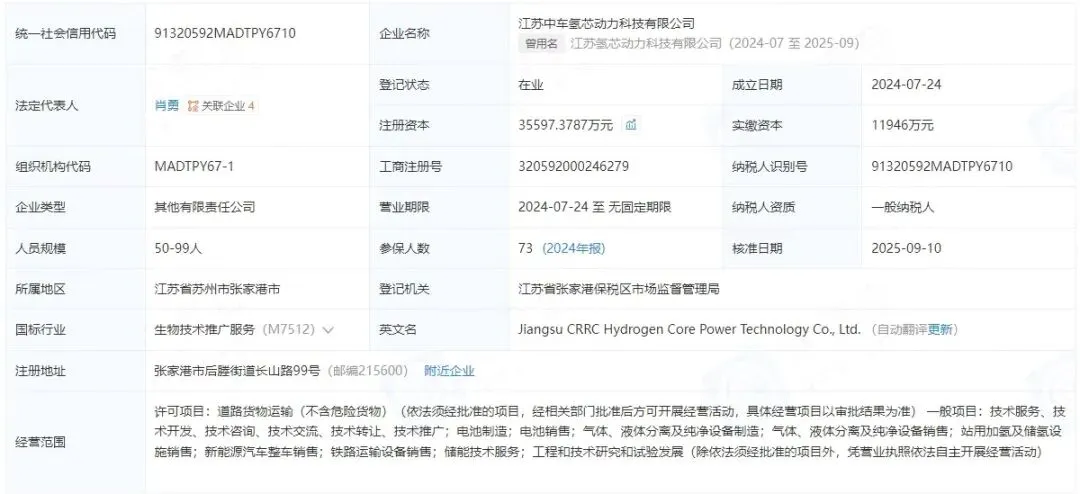Open 附近企业 nearby companies link
The height and width of the screenshot is (494, 1080).
[449, 371]
